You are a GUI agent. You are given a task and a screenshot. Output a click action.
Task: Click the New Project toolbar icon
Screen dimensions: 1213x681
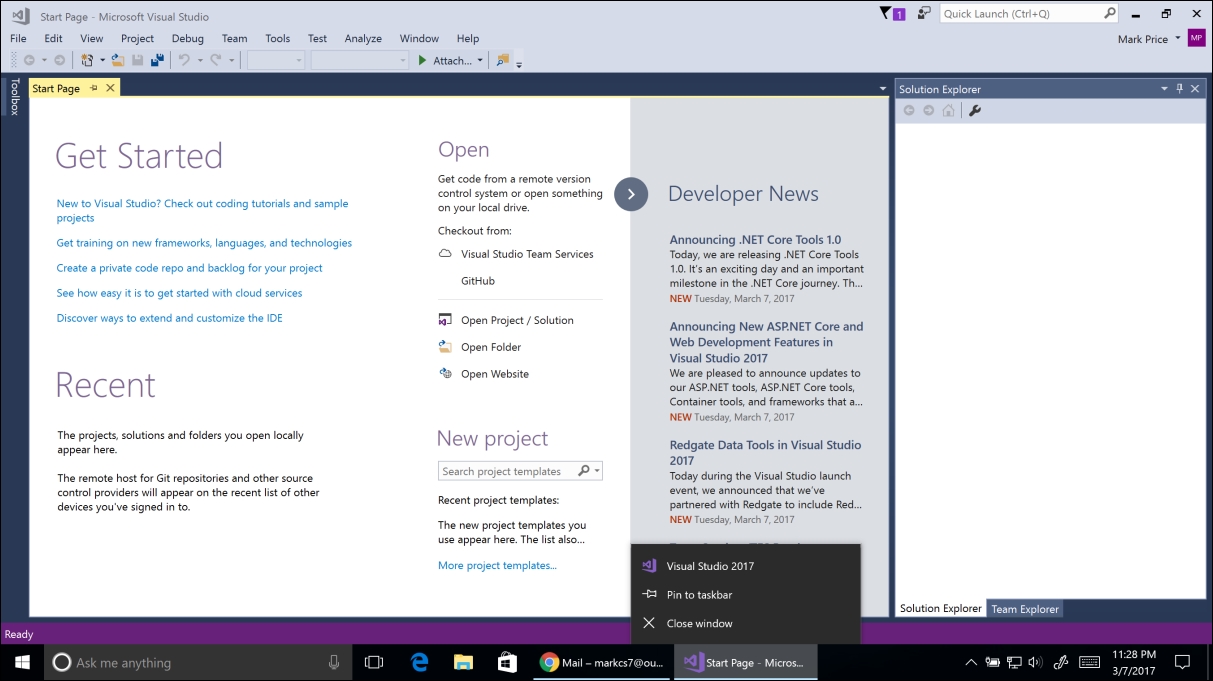(87, 60)
